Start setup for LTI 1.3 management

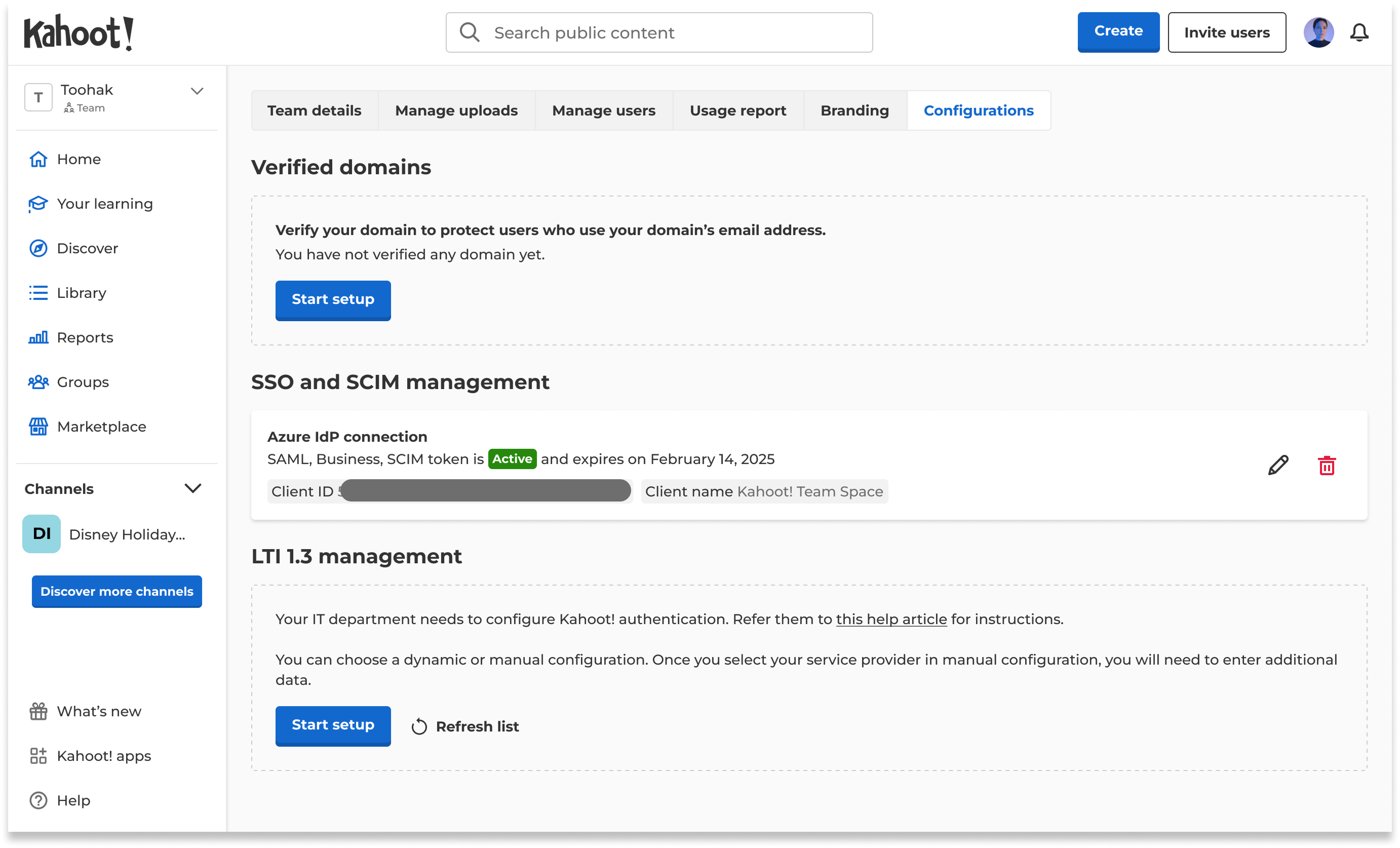(333, 726)
